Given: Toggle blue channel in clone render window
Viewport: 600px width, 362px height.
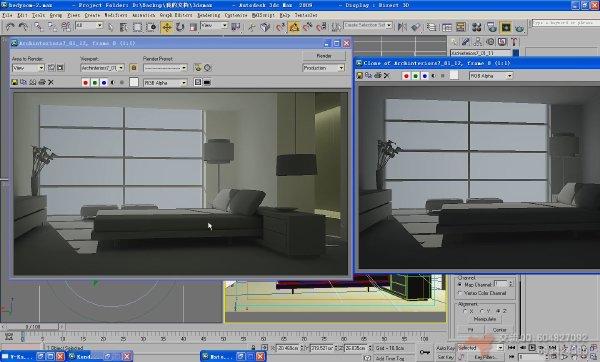Looking at the screenshot, I should pyautogui.click(x=424, y=76).
